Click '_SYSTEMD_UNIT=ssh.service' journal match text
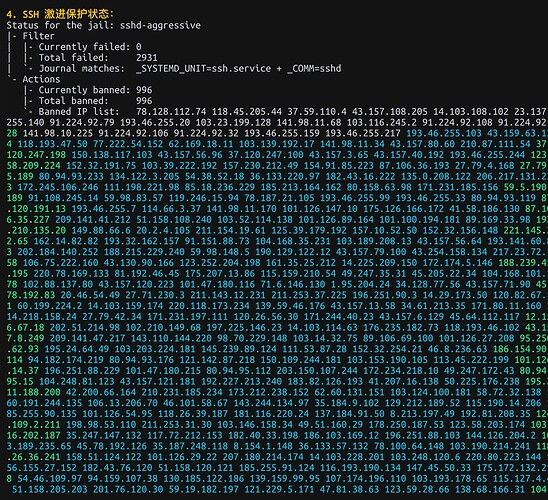The image size is (548, 500). 203,68
